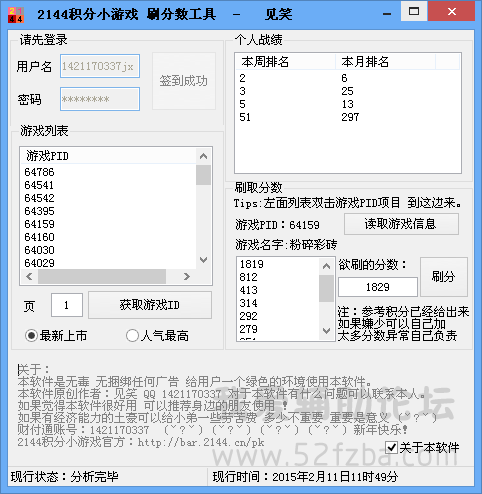Click score list scroll up arrow
The width and height of the screenshot is (482, 494).
tap(326, 266)
